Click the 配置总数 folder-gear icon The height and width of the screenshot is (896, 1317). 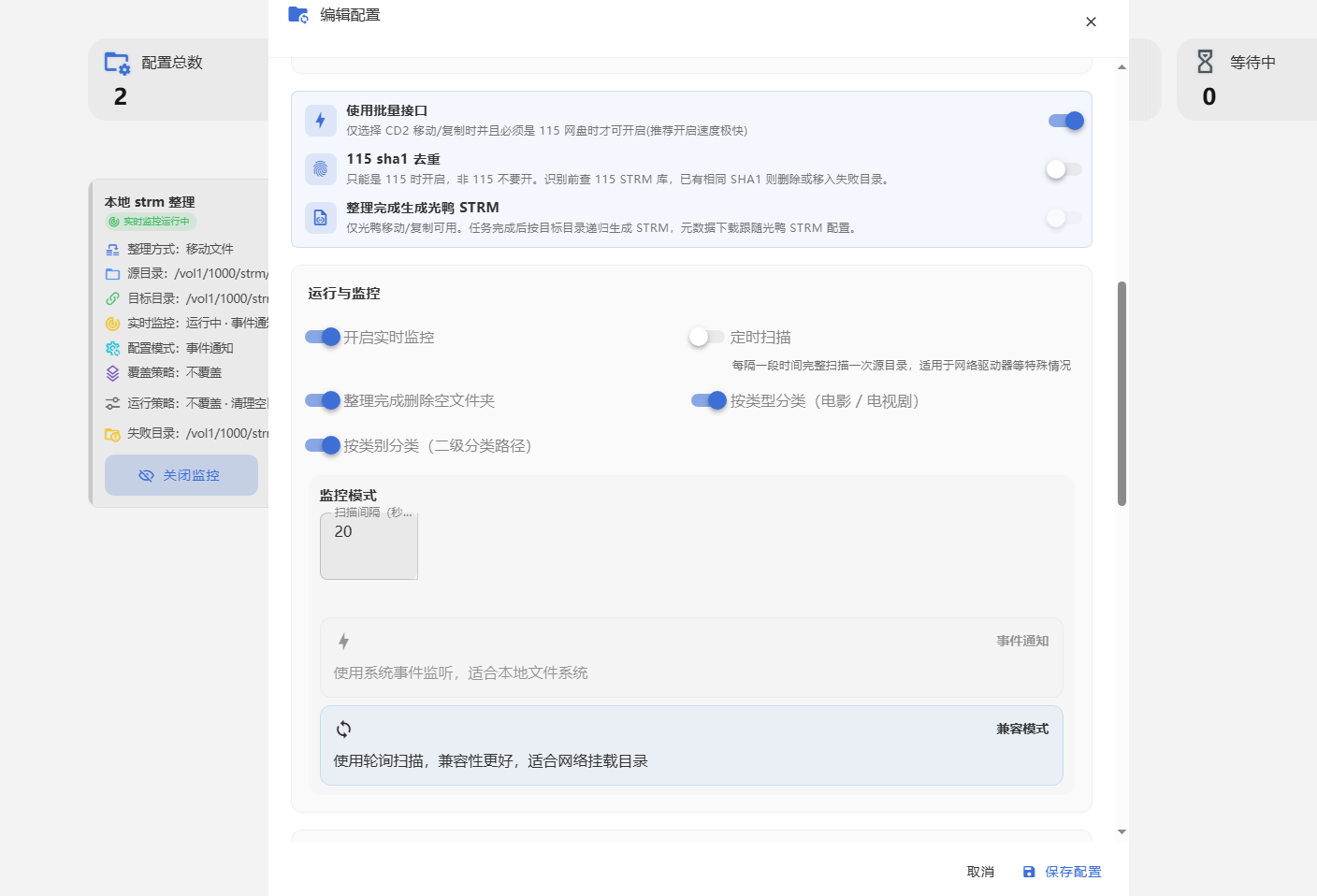click(117, 64)
